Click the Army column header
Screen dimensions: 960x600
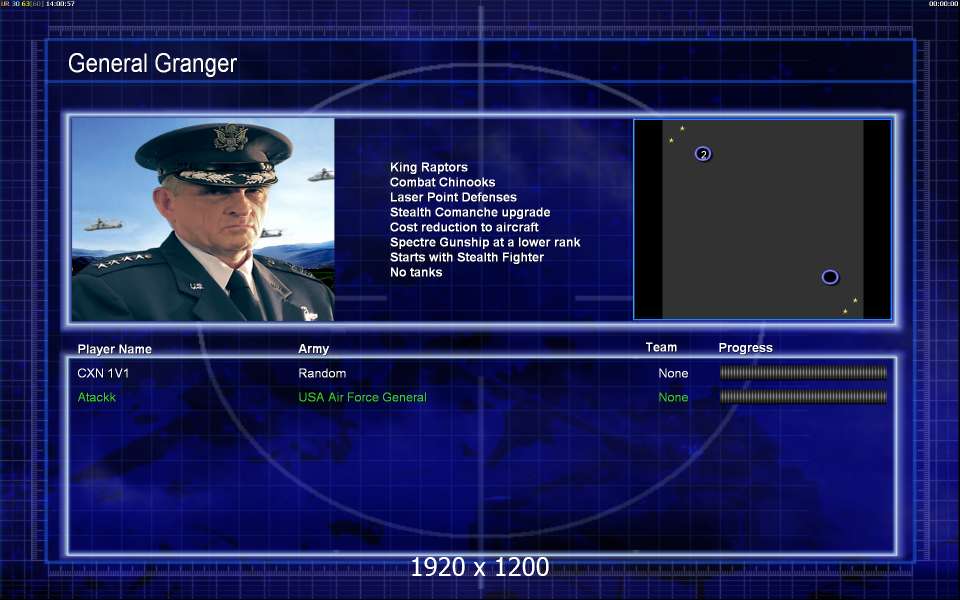pyautogui.click(x=313, y=349)
